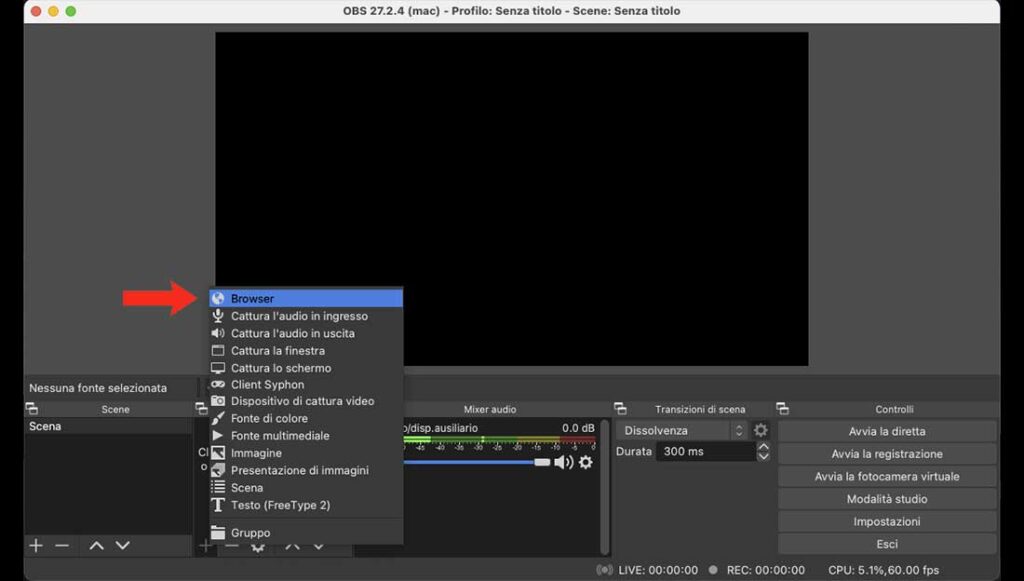This screenshot has height=581, width=1024.
Task: Open the Dissolvenza transition dropdown
Action: coord(682,431)
